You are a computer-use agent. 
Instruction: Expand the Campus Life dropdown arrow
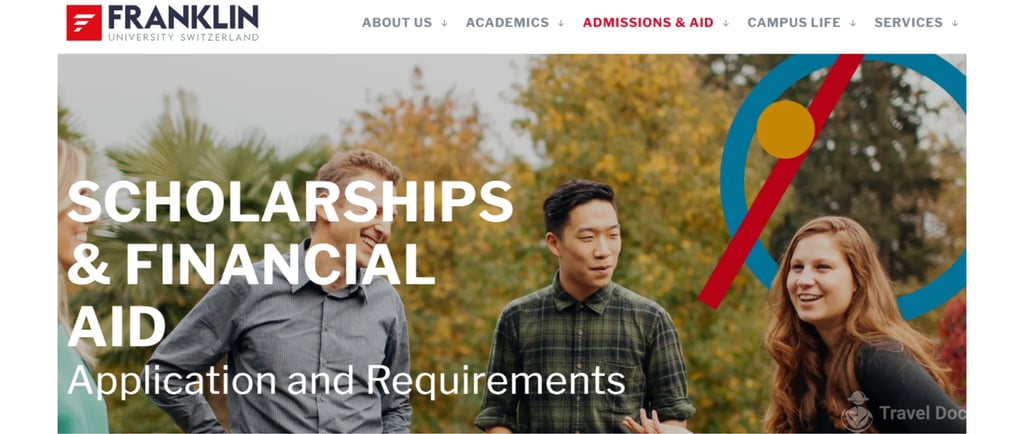(x=853, y=23)
